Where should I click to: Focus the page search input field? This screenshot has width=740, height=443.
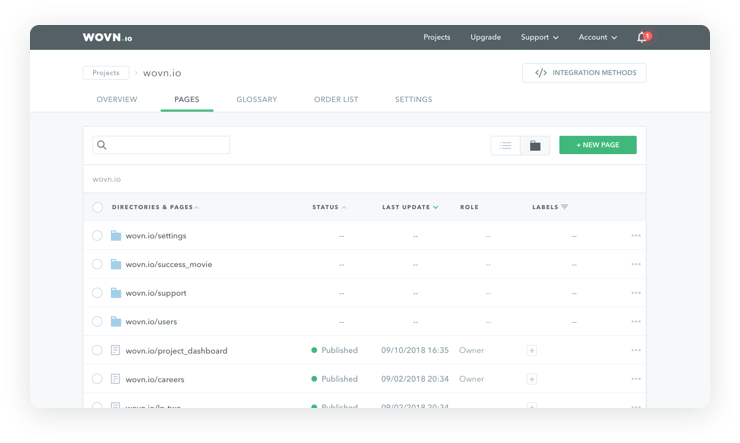pyautogui.click(x=161, y=145)
